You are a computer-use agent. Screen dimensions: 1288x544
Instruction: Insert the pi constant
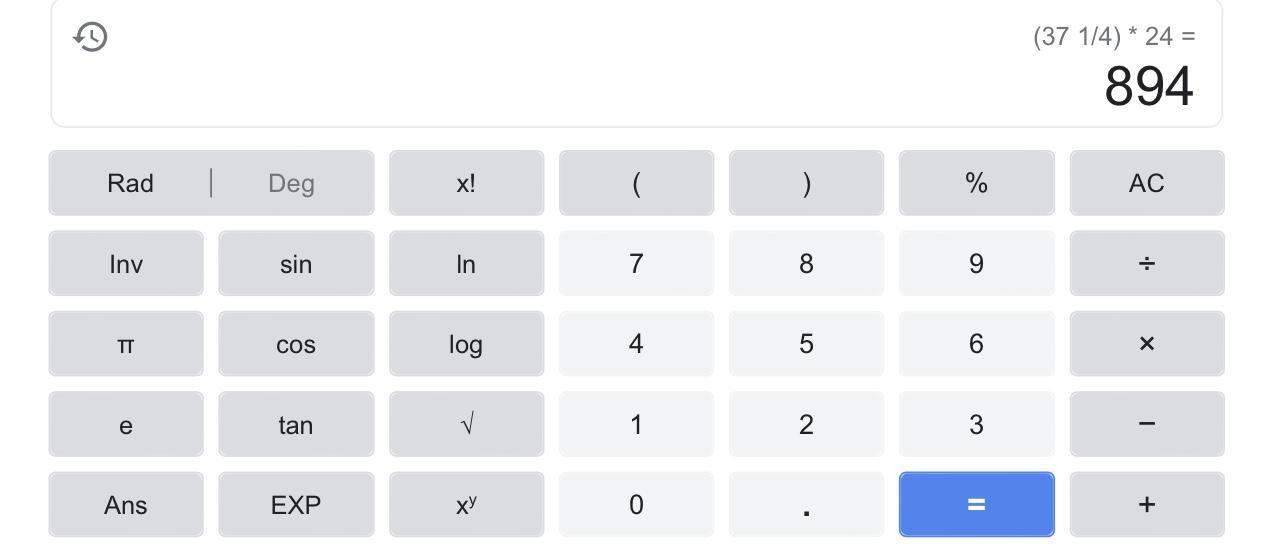pyautogui.click(x=126, y=343)
